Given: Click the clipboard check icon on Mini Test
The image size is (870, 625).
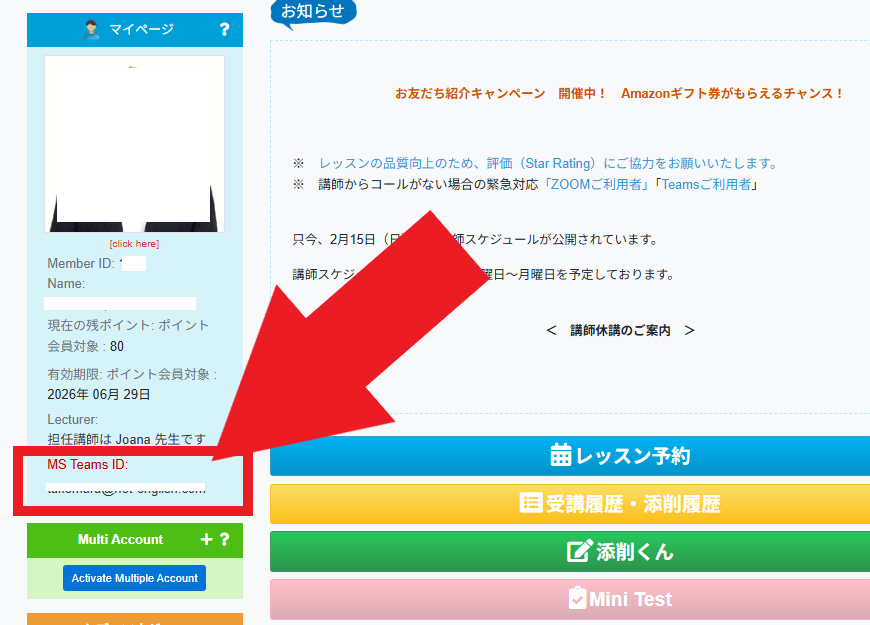Looking at the screenshot, I should (577, 599).
